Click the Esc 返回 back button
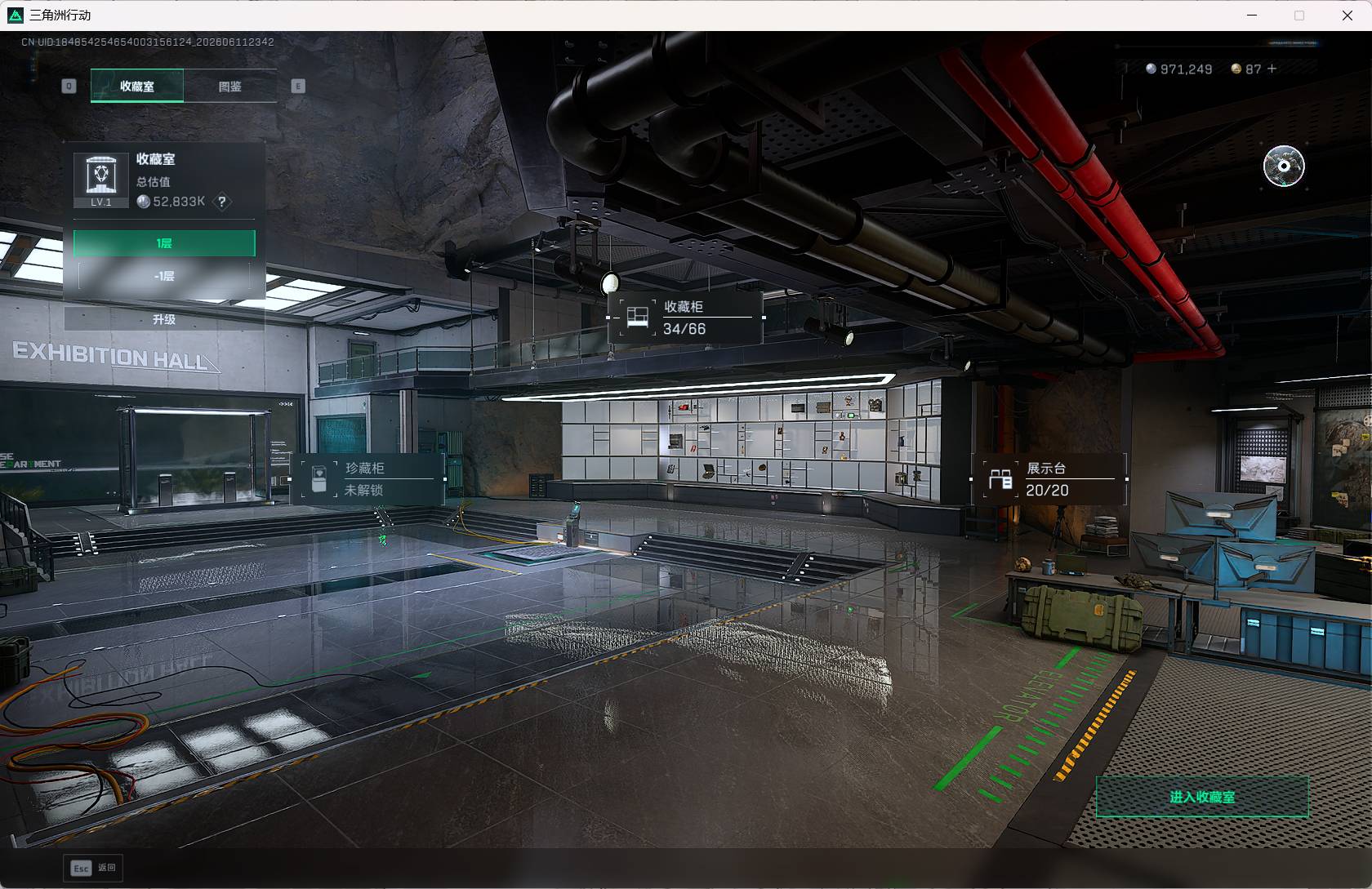Screen dimensions: 1372x889 click(x=93, y=868)
